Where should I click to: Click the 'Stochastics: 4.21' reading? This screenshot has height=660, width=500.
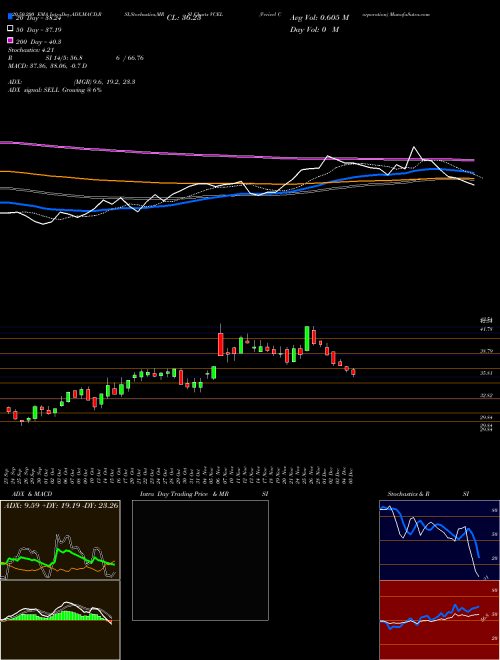(x=31, y=50)
